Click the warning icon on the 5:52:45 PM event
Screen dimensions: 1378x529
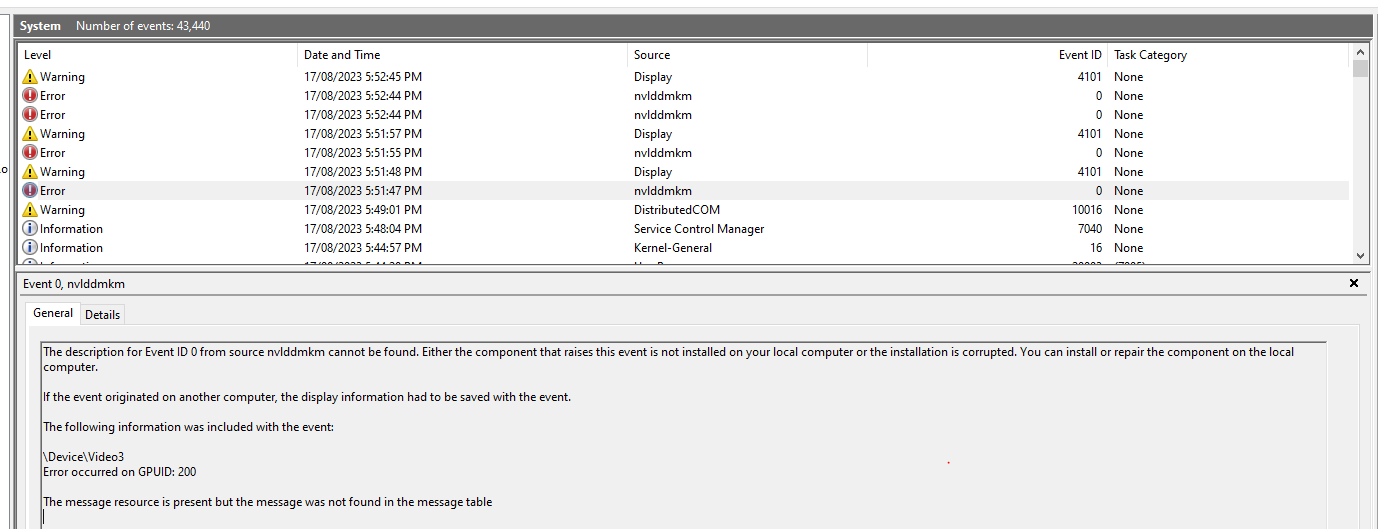point(30,77)
